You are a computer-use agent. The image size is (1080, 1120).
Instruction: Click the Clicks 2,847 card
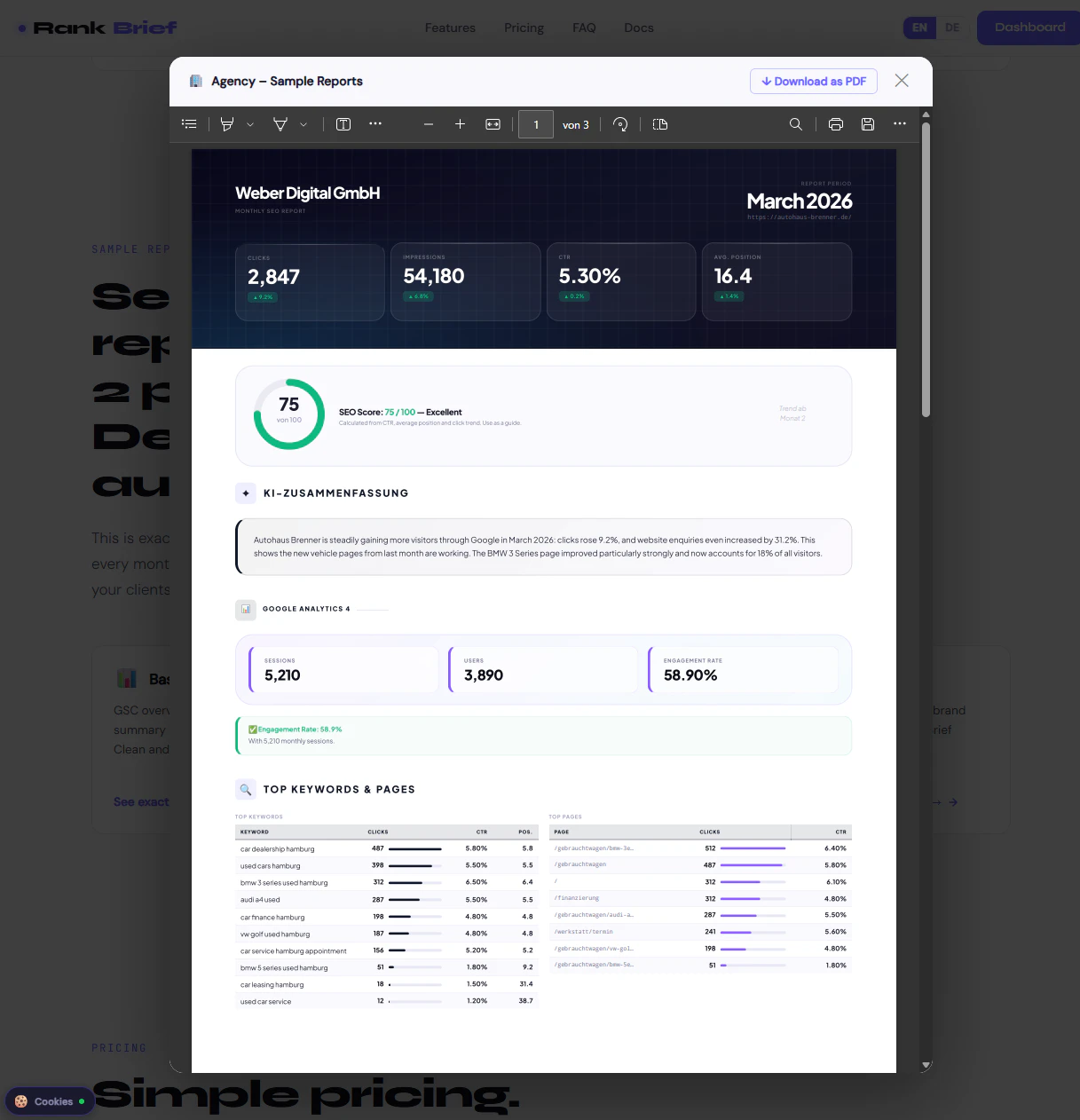310,281
